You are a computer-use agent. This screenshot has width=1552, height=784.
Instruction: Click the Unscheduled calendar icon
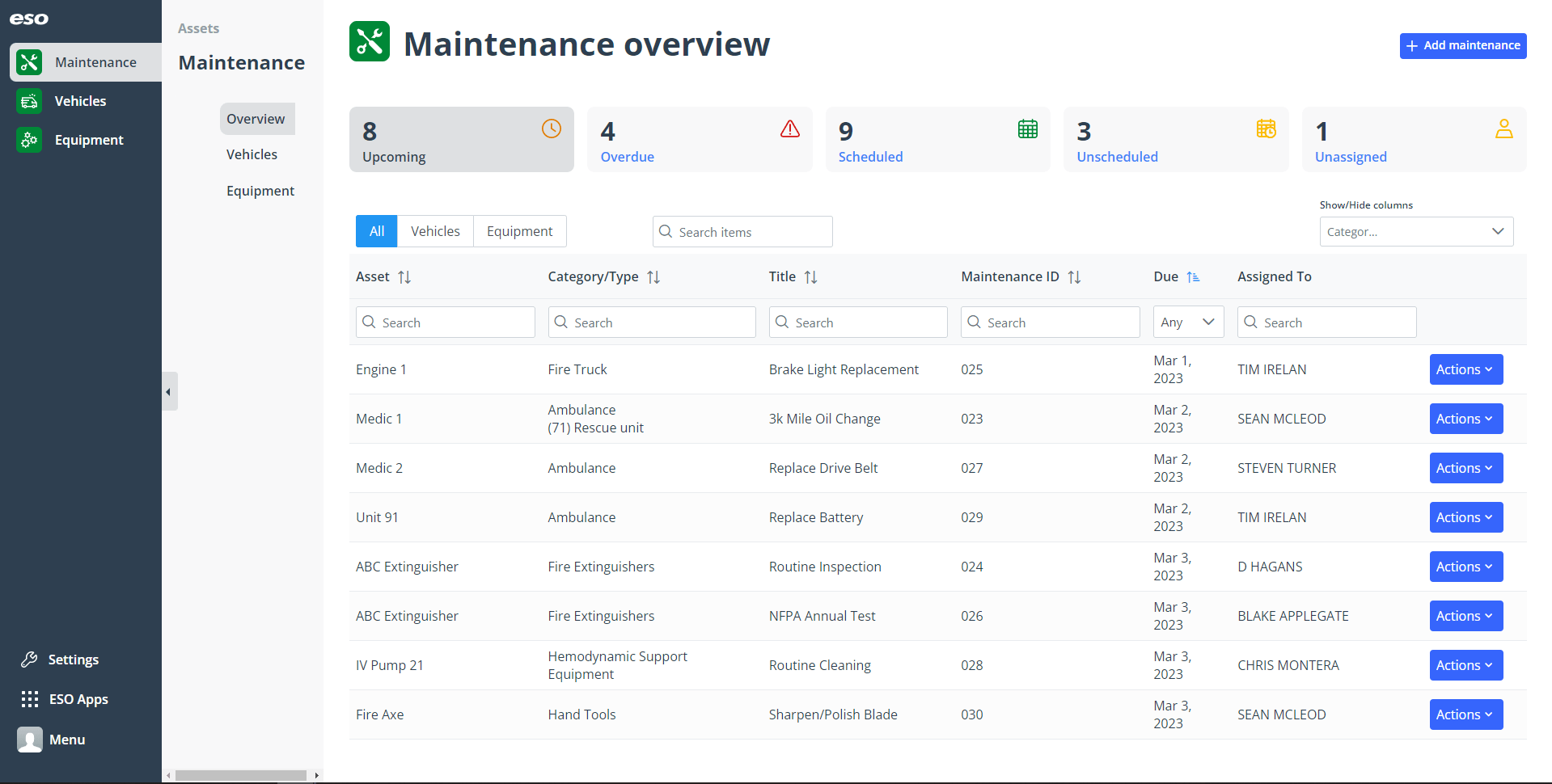1267,129
